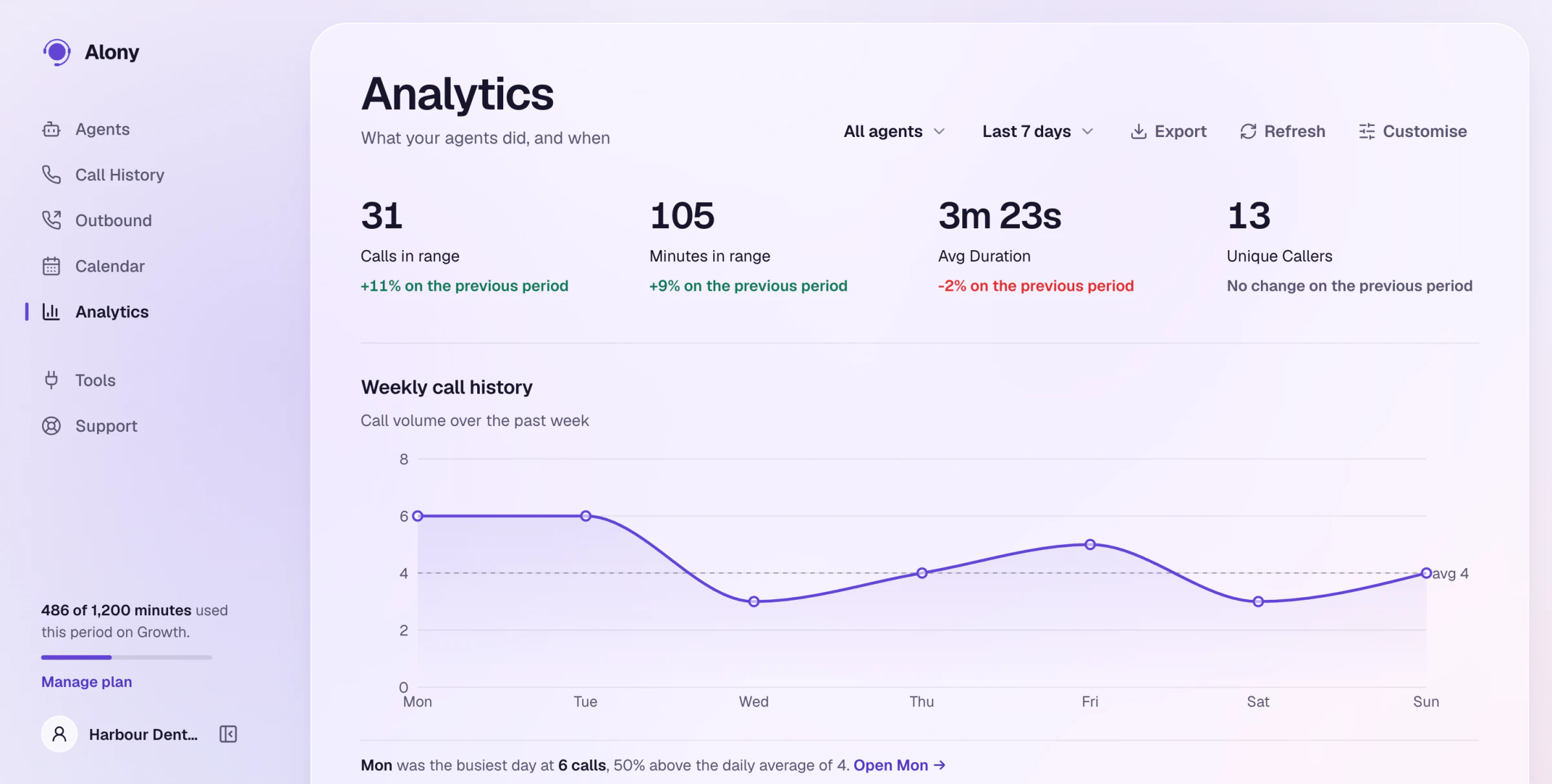Click No change on the previous period text
The image size is (1552, 784).
(x=1350, y=286)
